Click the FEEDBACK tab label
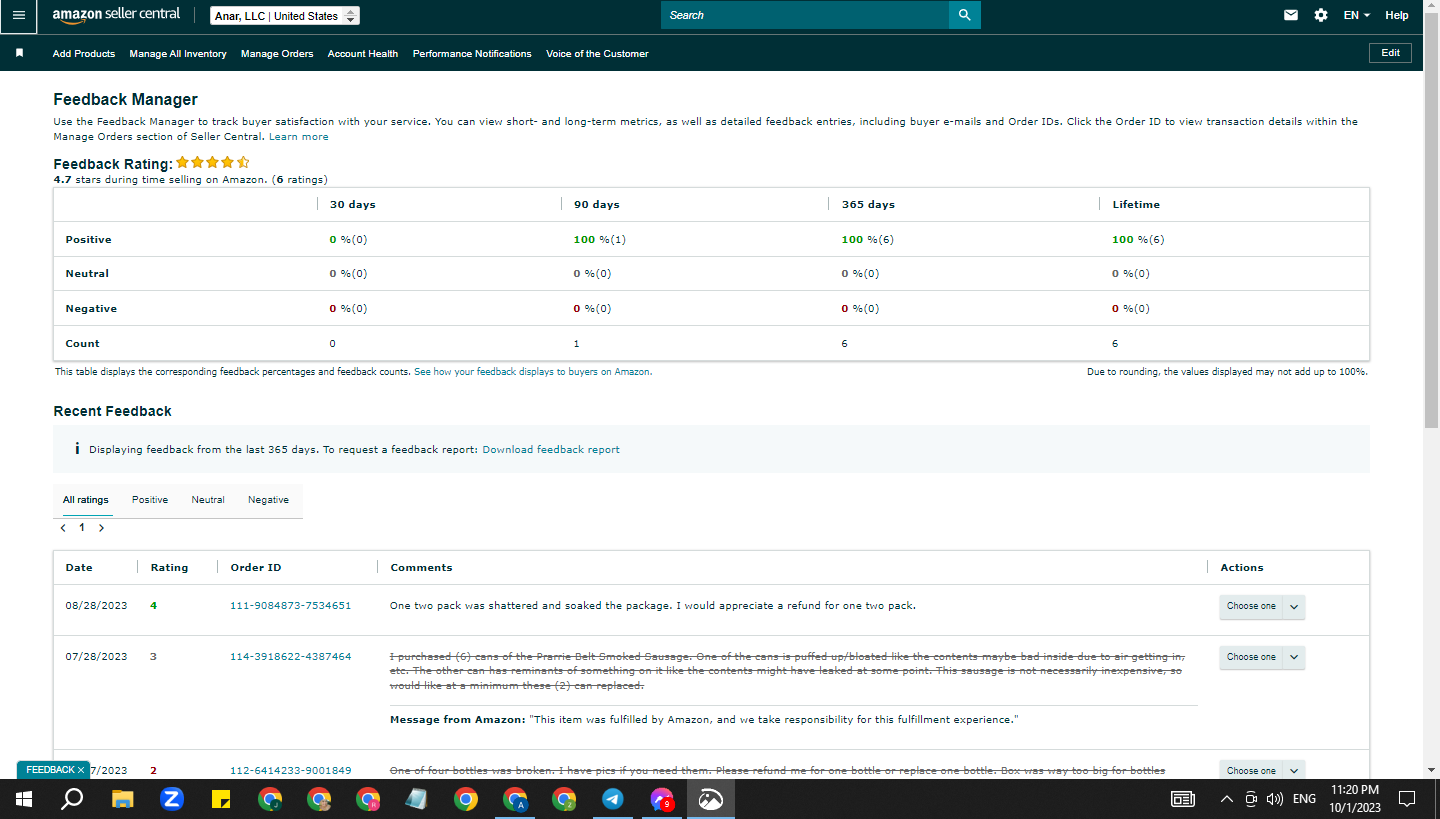Viewport: 1440px width, 819px height. [x=50, y=770]
